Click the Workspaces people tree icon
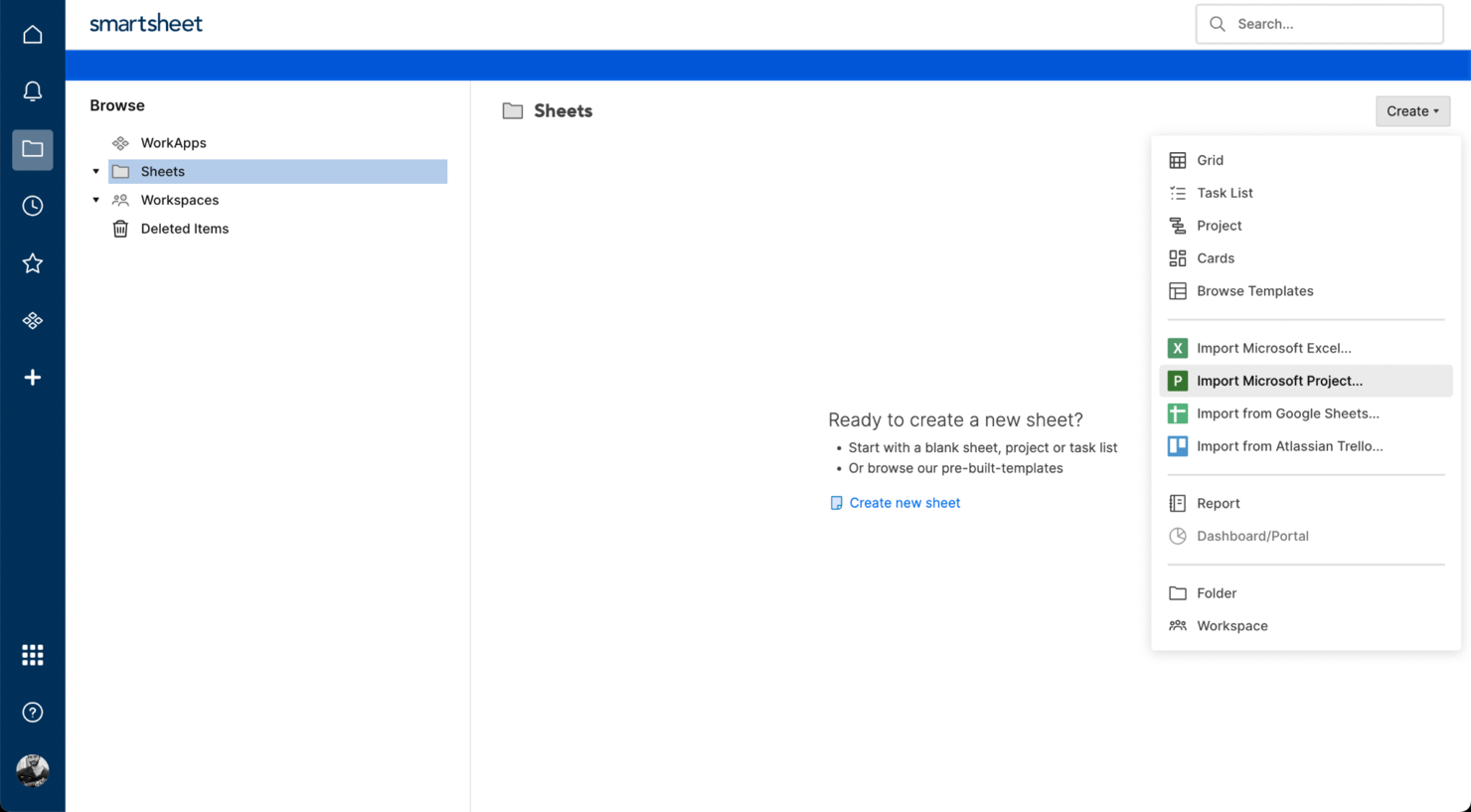Screen dimensions: 1471x812 [120, 200]
